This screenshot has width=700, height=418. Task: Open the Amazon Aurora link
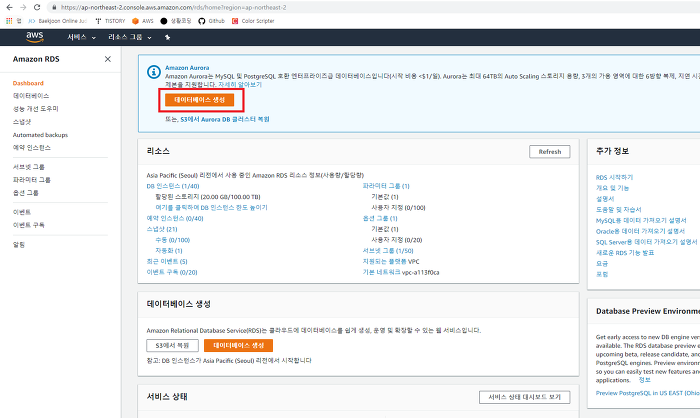pyautogui.click(x=187, y=68)
